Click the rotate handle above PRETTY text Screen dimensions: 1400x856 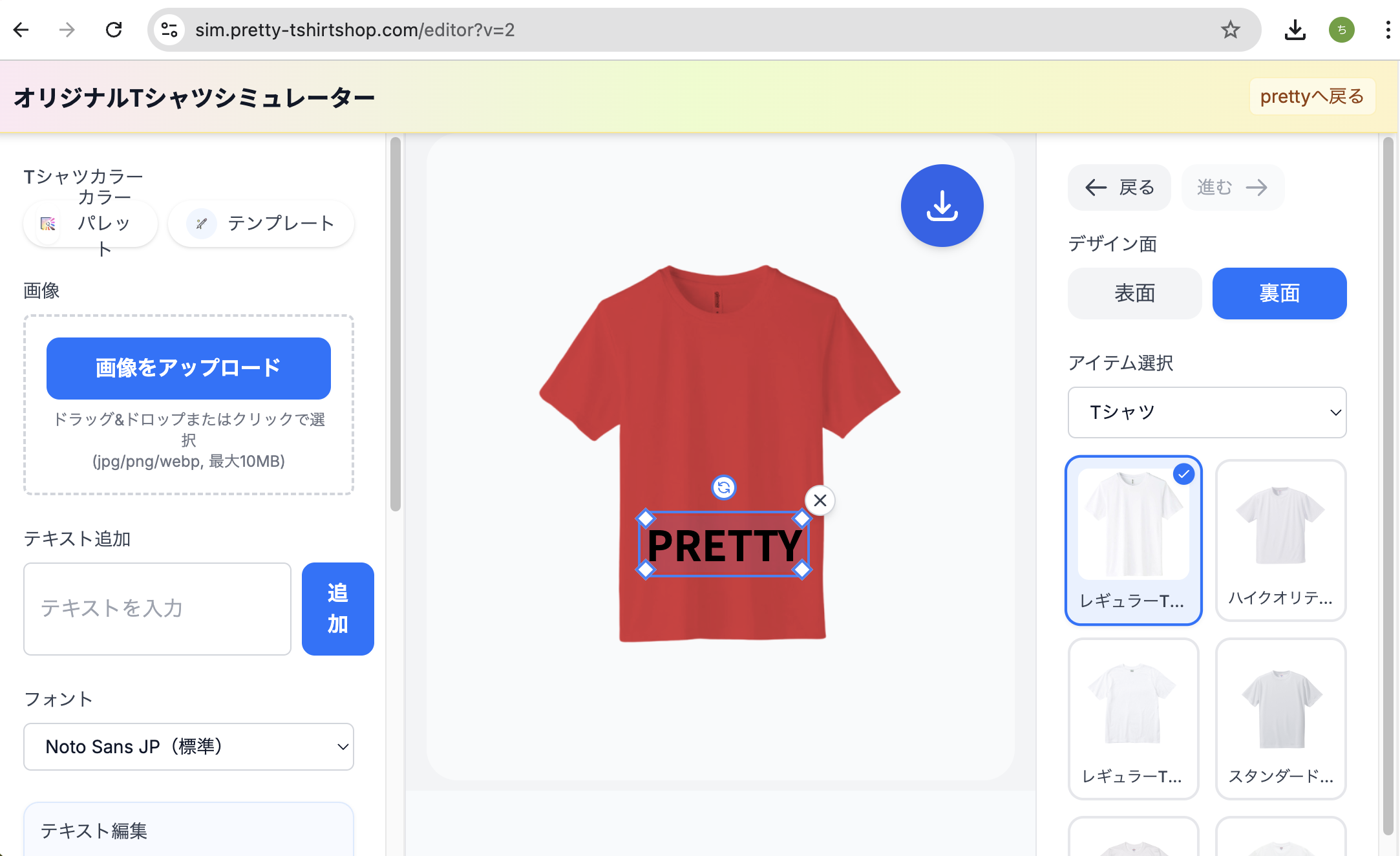click(x=723, y=487)
